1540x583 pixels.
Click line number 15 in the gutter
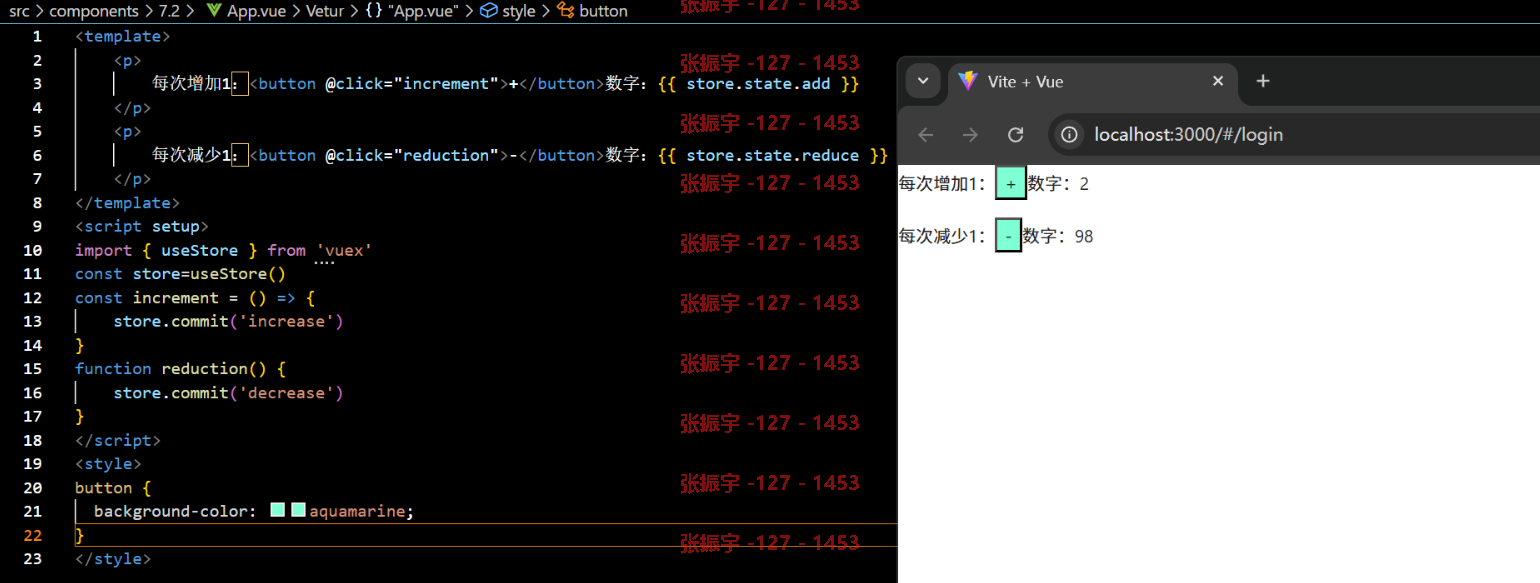(32, 369)
